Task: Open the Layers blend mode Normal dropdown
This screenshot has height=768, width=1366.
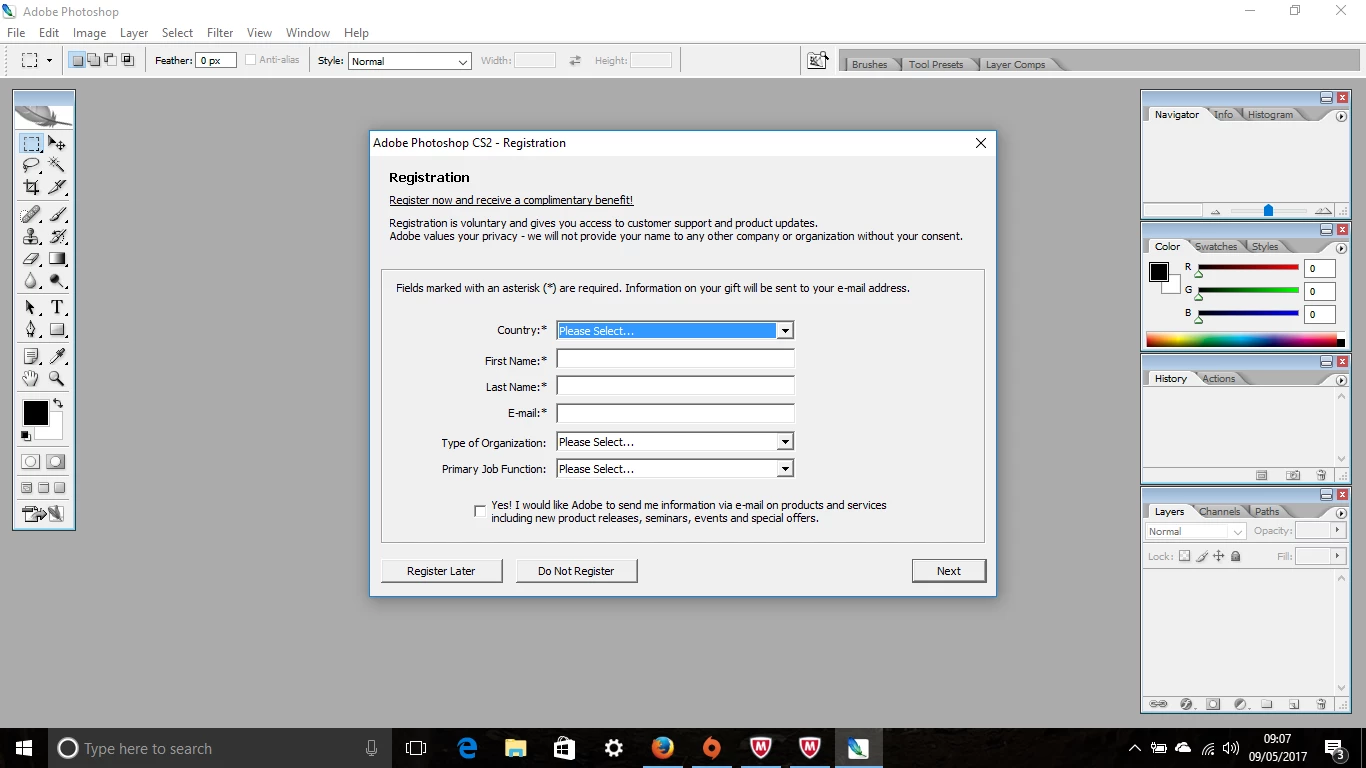Action: 1195,531
